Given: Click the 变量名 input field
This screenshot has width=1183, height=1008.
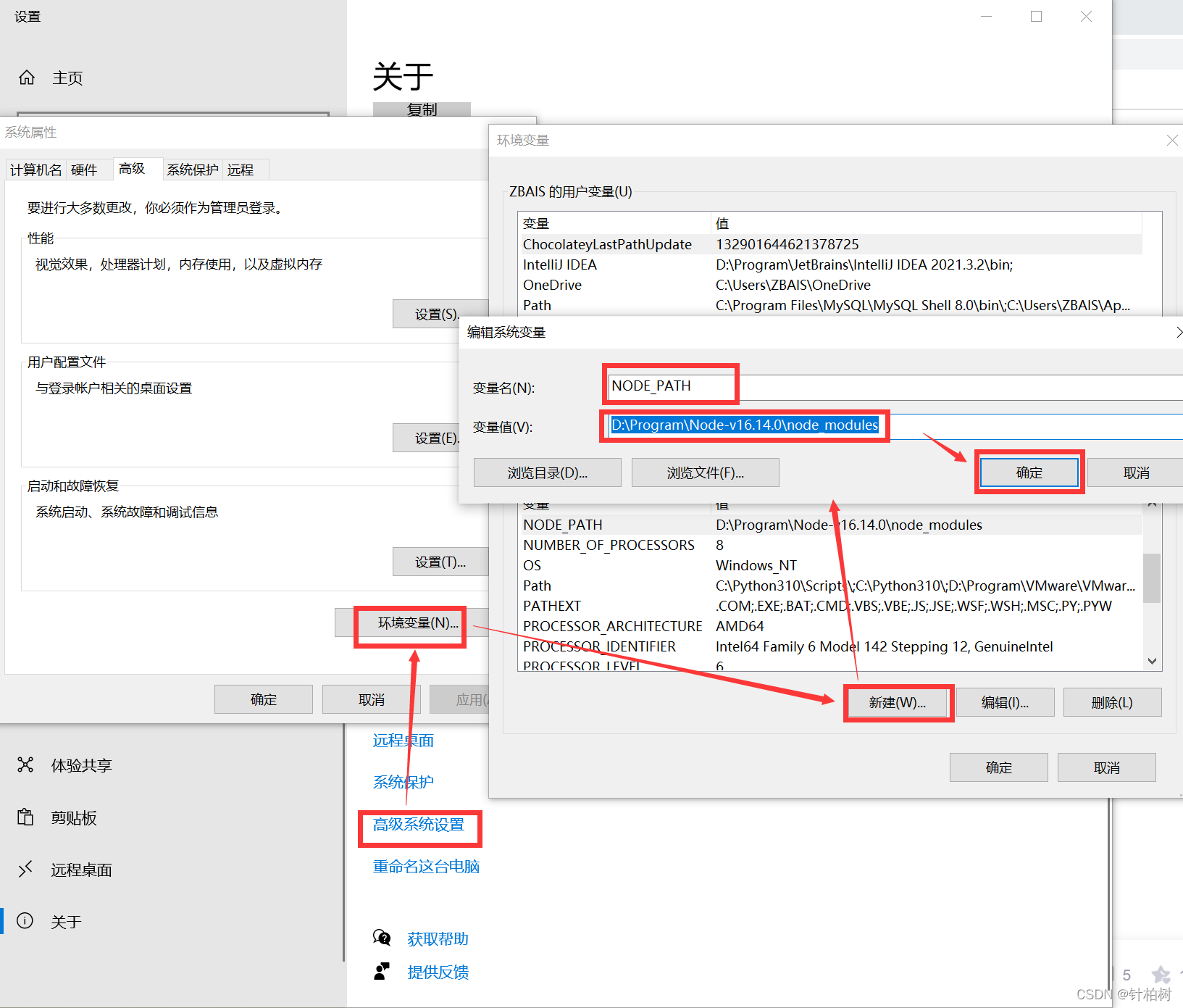Looking at the screenshot, I should (895, 386).
